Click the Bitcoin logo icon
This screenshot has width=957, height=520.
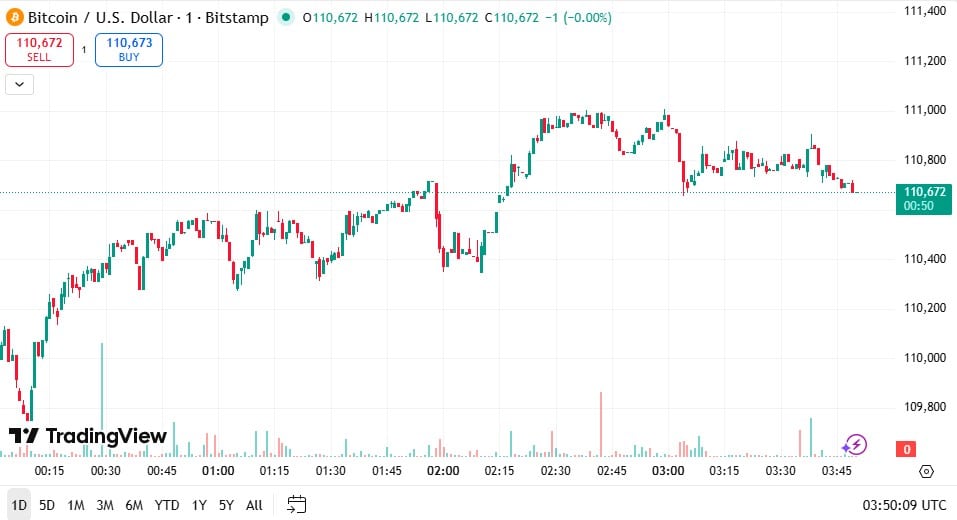(15, 18)
